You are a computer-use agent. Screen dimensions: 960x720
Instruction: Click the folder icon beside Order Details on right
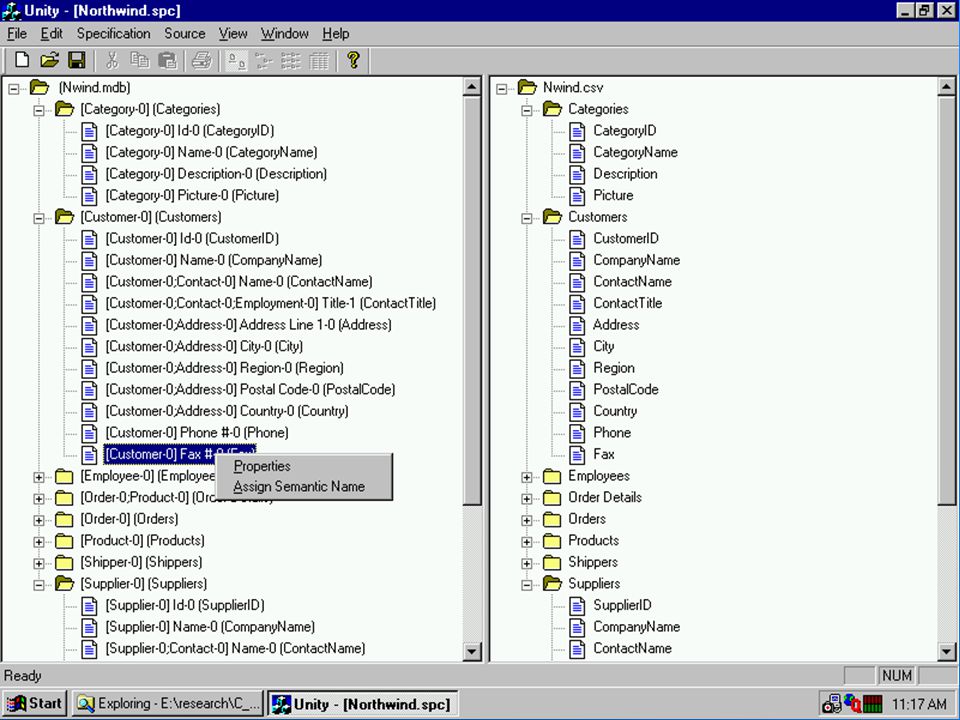pos(552,498)
